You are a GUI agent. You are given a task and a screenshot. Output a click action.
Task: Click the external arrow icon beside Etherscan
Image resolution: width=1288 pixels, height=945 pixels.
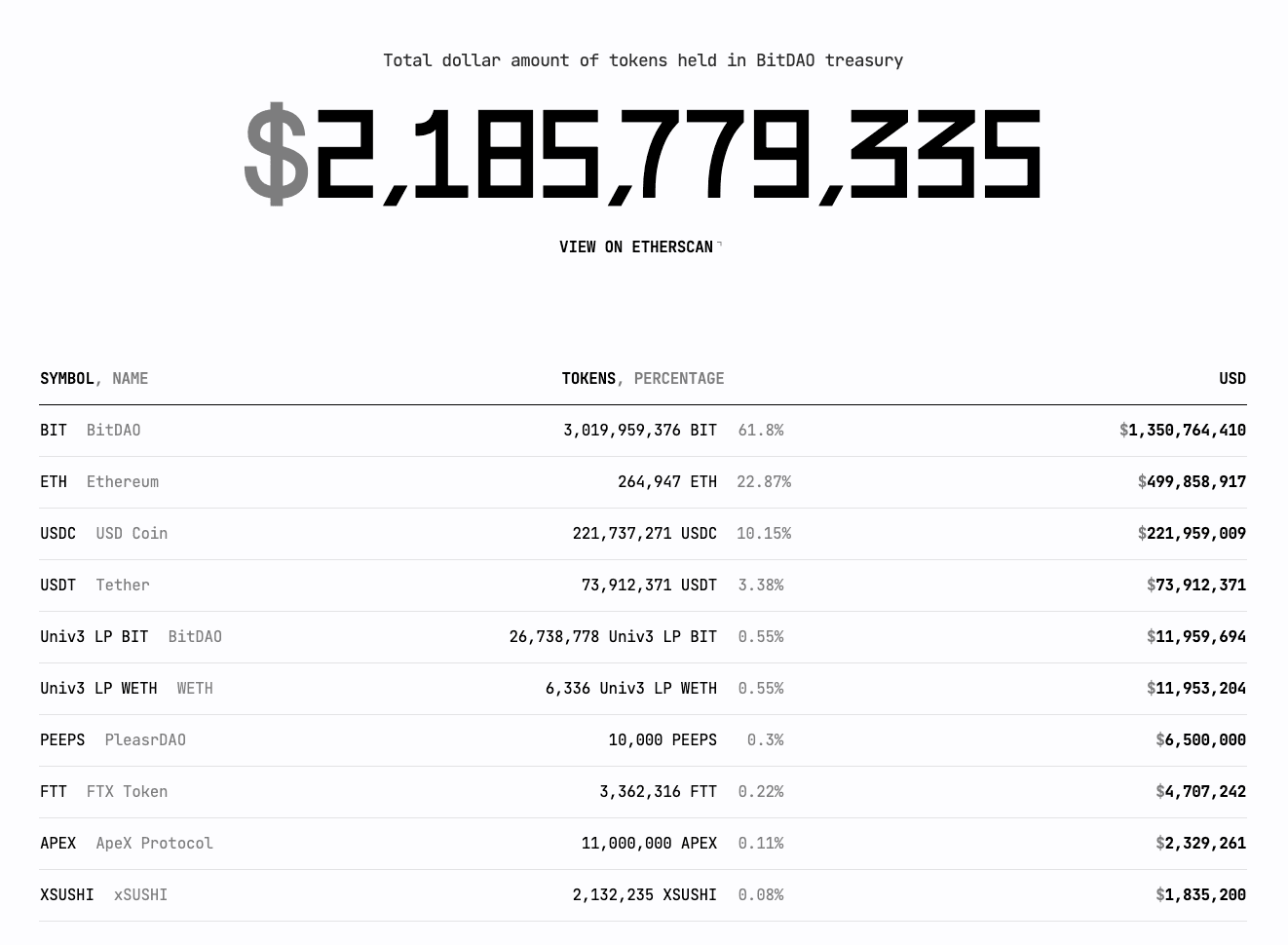719,244
